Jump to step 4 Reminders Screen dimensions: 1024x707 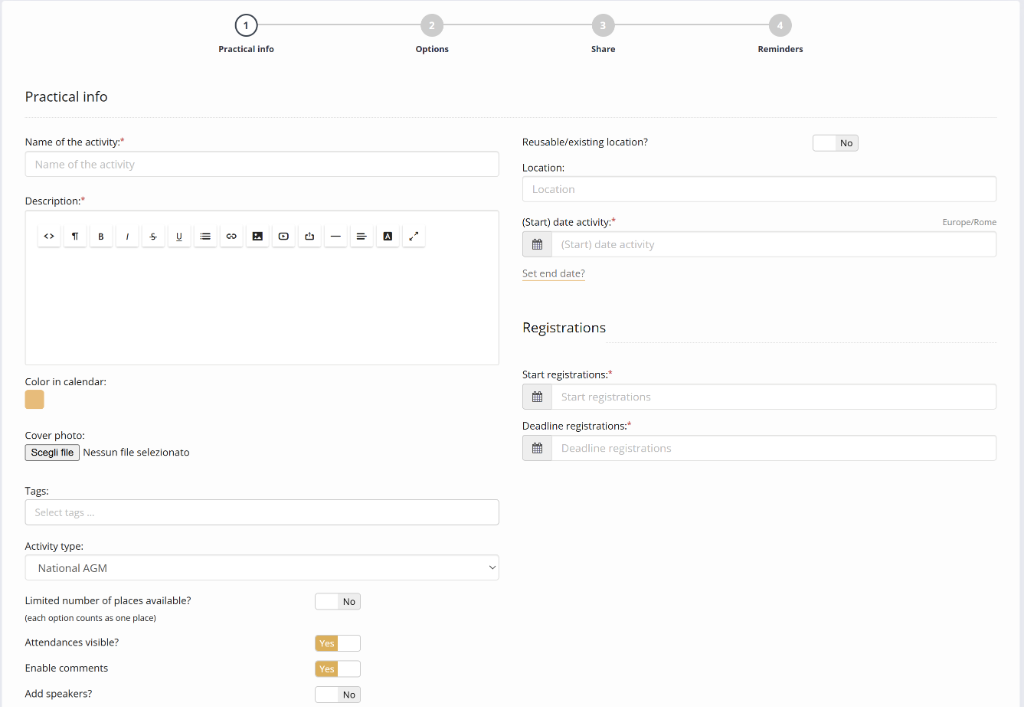780,26
